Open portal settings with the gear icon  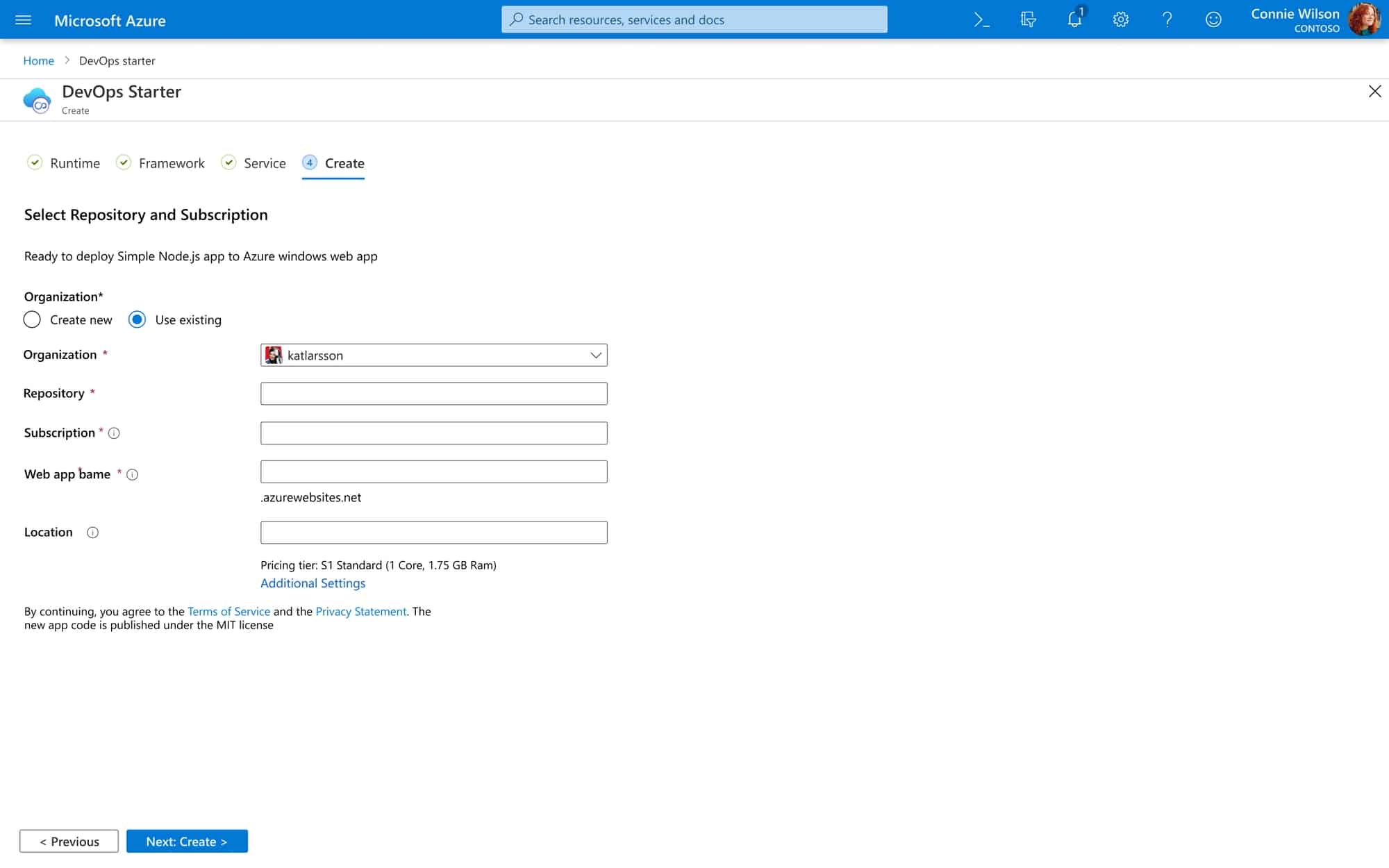pyautogui.click(x=1120, y=19)
